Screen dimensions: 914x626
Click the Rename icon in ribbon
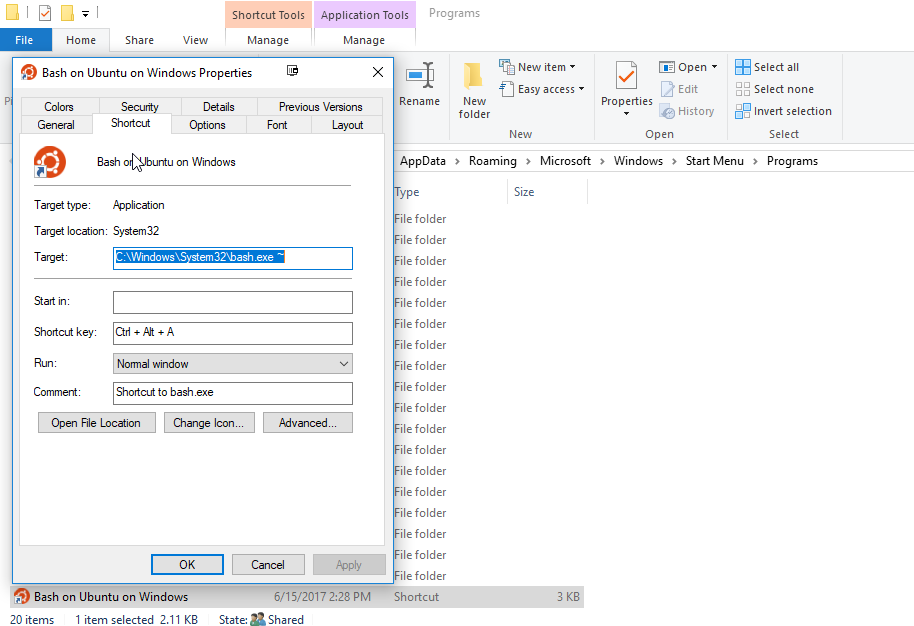[420, 76]
